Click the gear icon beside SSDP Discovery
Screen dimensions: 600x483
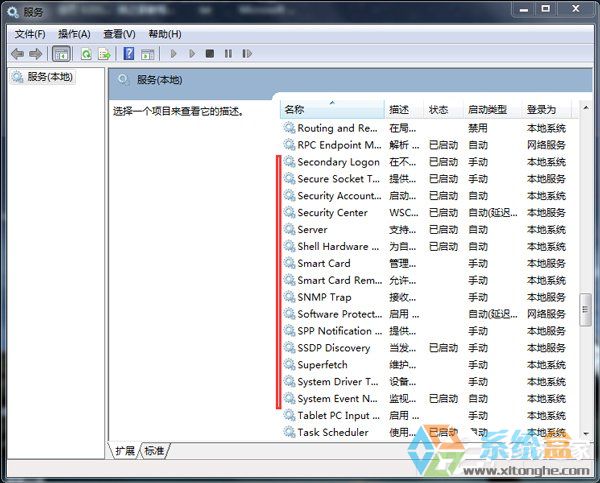[289, 348]
